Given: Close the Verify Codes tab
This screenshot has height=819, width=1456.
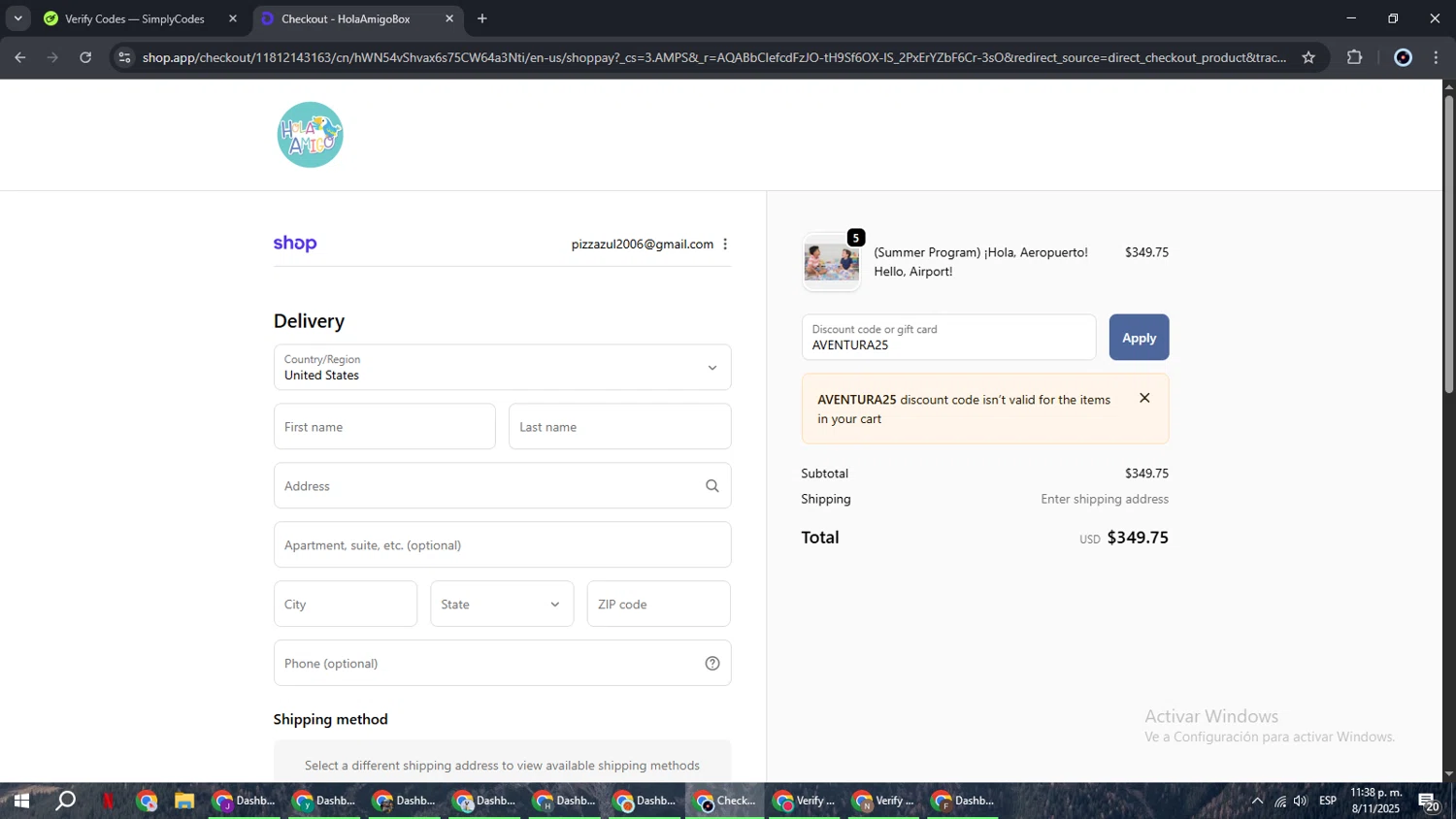Looking at the screenshot, I should tap(233, 18).
